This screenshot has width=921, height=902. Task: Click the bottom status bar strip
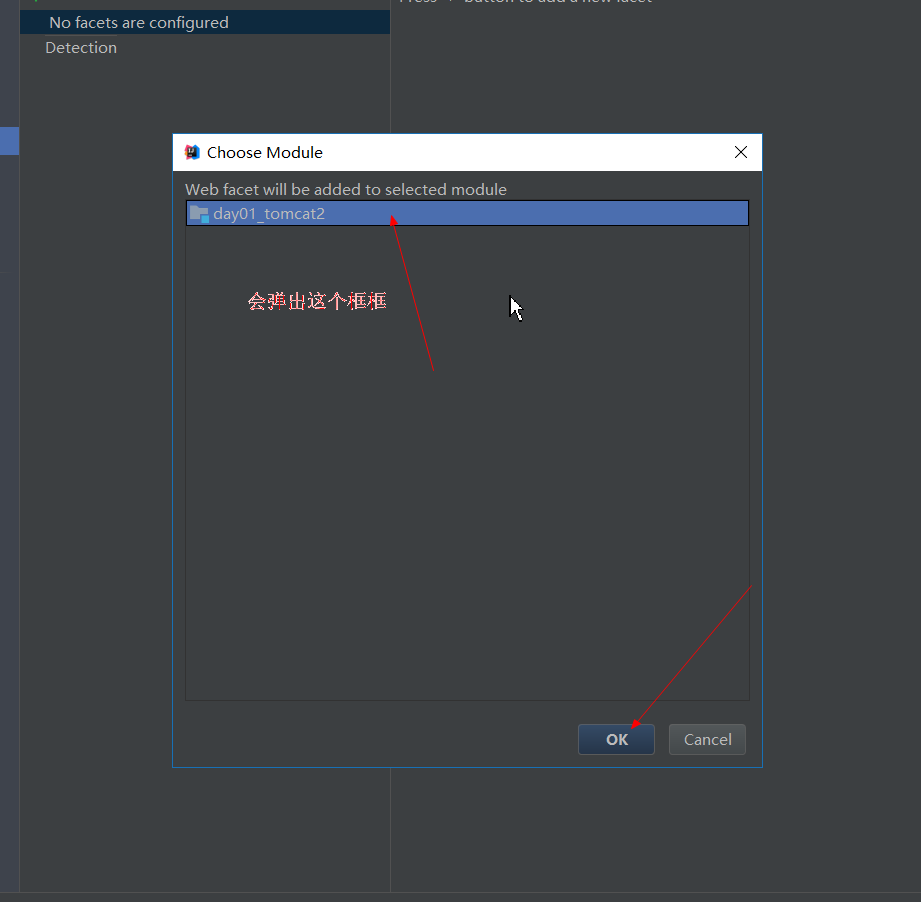point(460,897)
